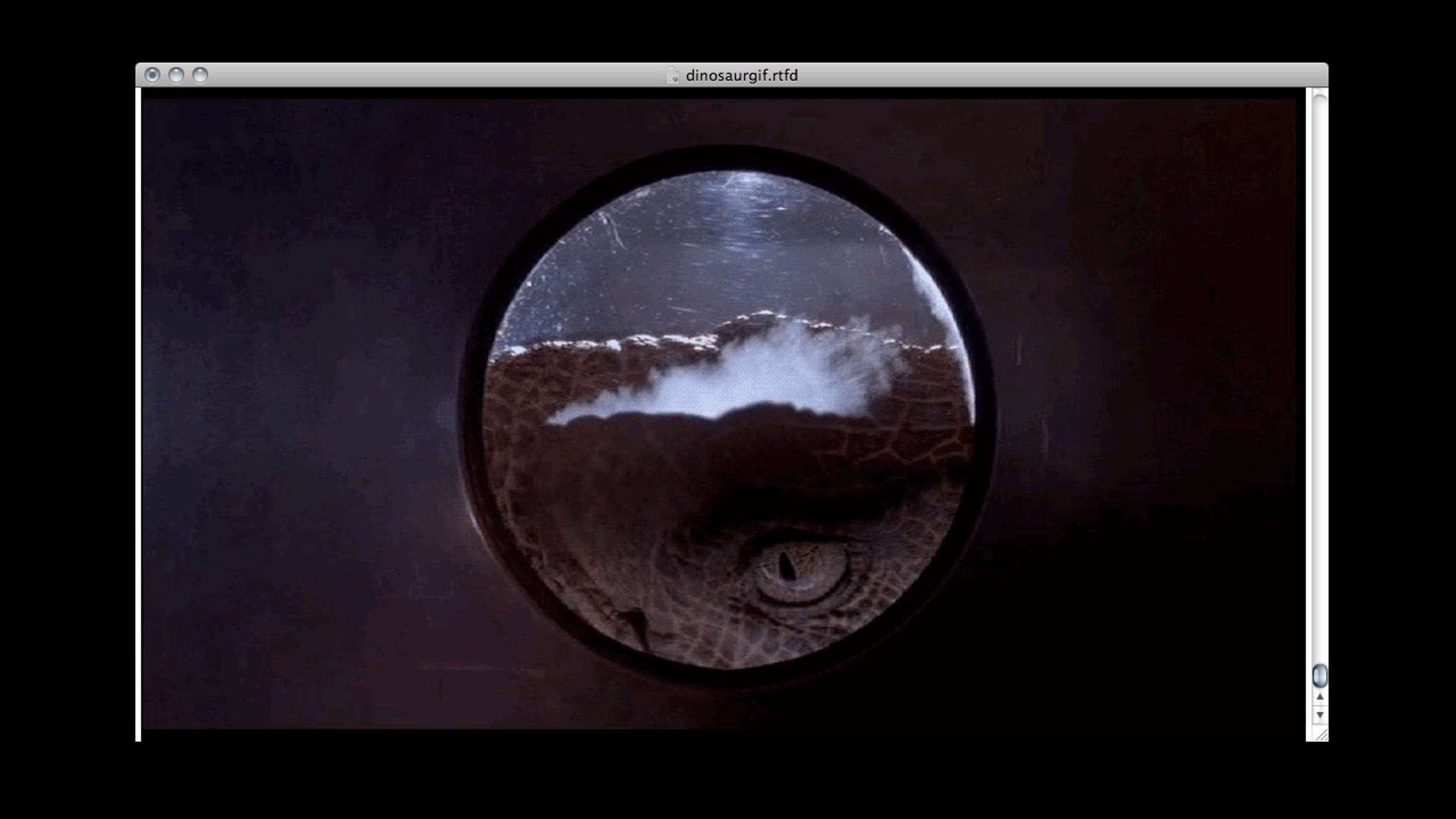This screenshot has width=1456, height=819.
Task: Zoom the dinosaurgif.rtfd window
Action: pos(200,75)
